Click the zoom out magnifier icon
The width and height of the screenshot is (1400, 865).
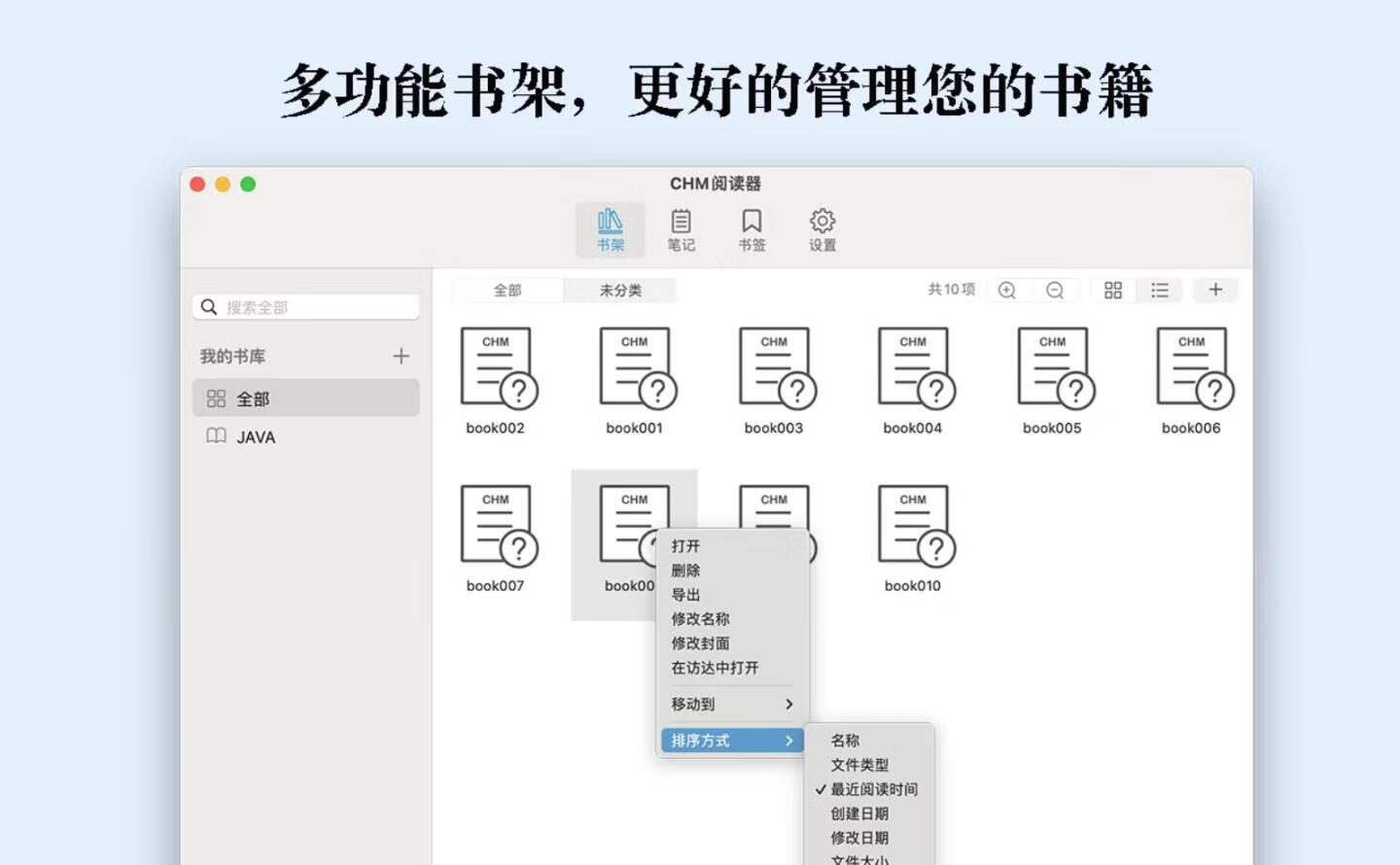click(1055, 291)
